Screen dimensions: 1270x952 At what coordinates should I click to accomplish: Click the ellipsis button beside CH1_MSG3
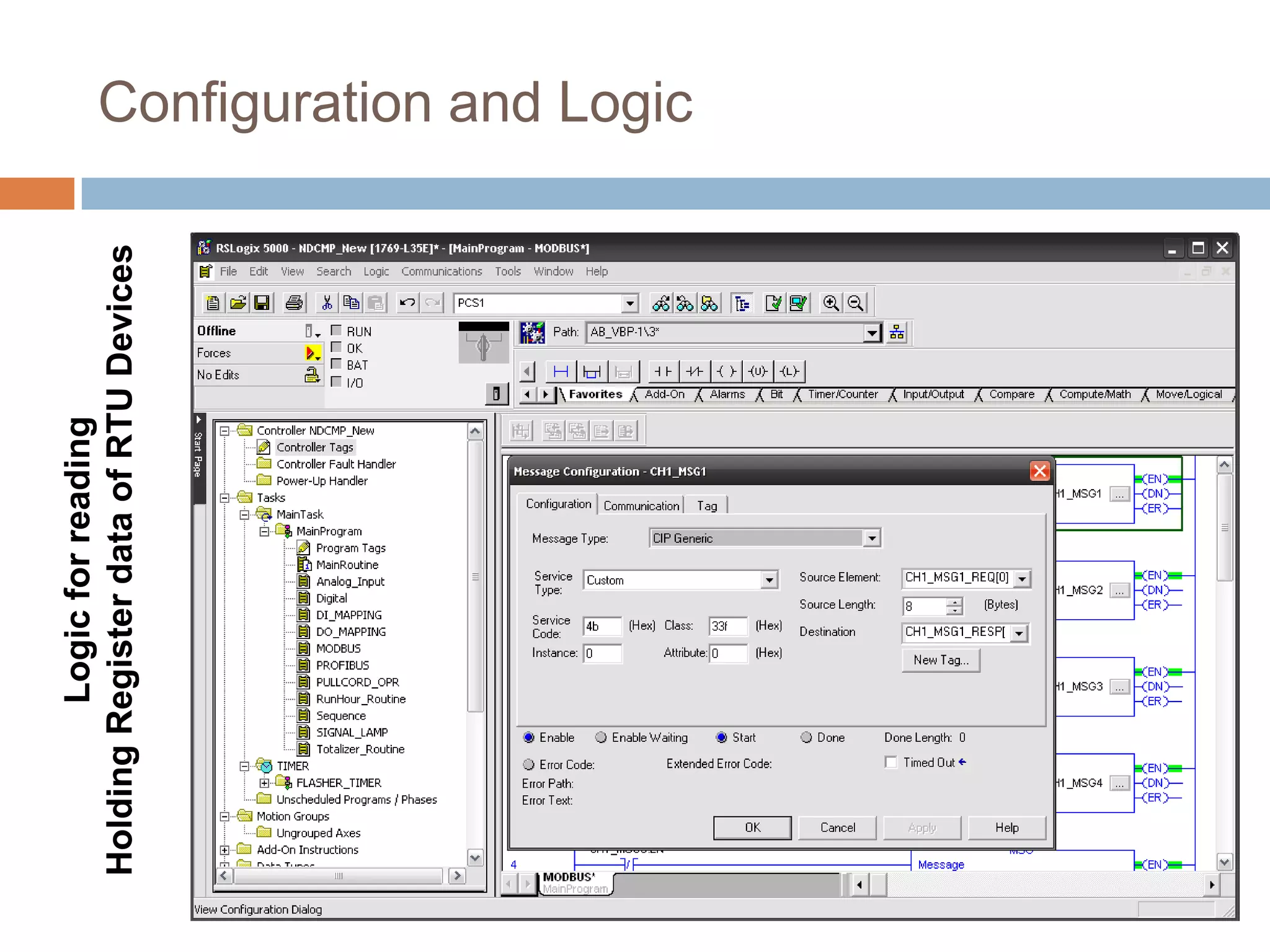pyautogui.click(x=1119, y=687)
